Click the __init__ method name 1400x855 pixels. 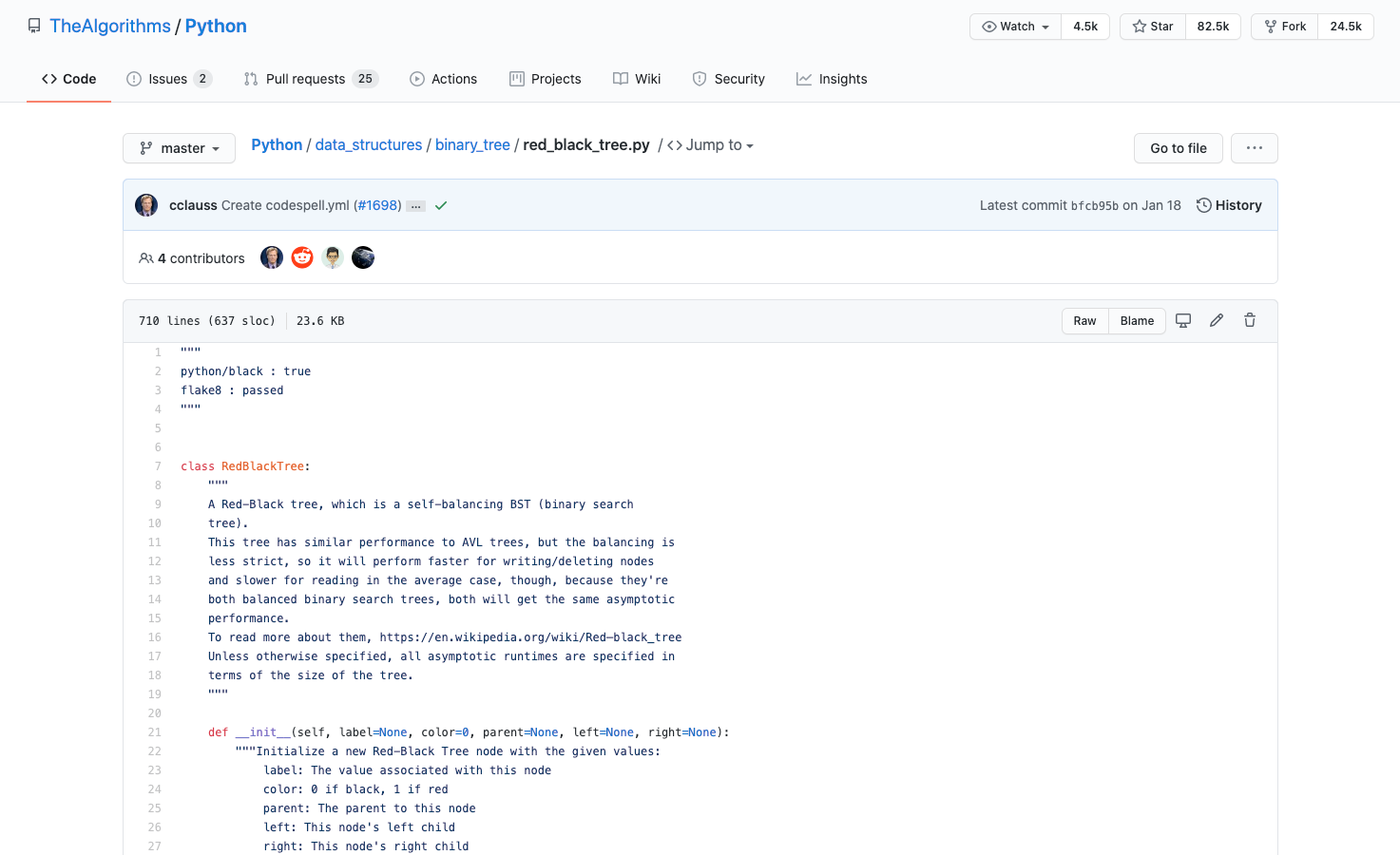click(262, 732)
